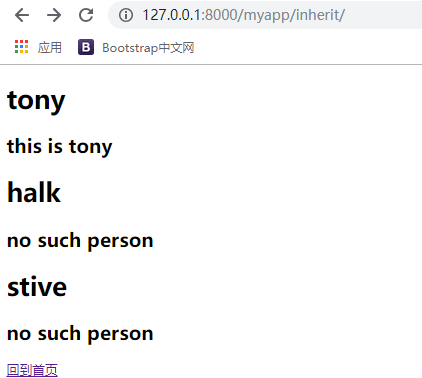Open site information via the circled i icon

126,15
